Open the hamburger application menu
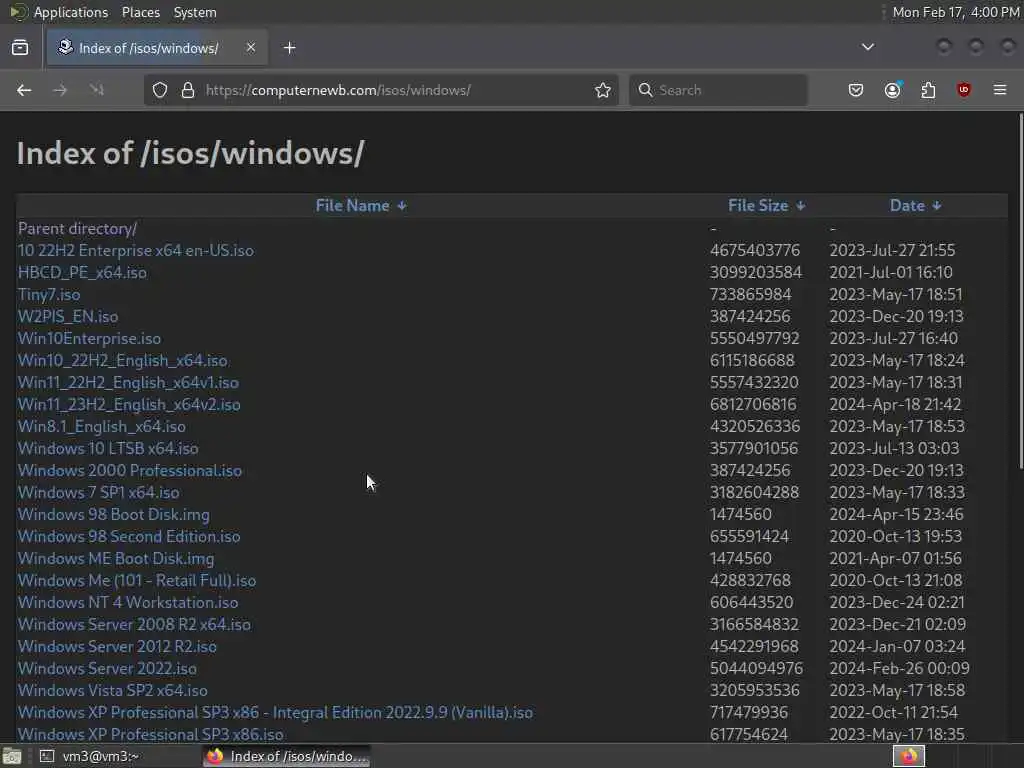The height and width of the screenshot is (768, 1024). click(1000, 90)
